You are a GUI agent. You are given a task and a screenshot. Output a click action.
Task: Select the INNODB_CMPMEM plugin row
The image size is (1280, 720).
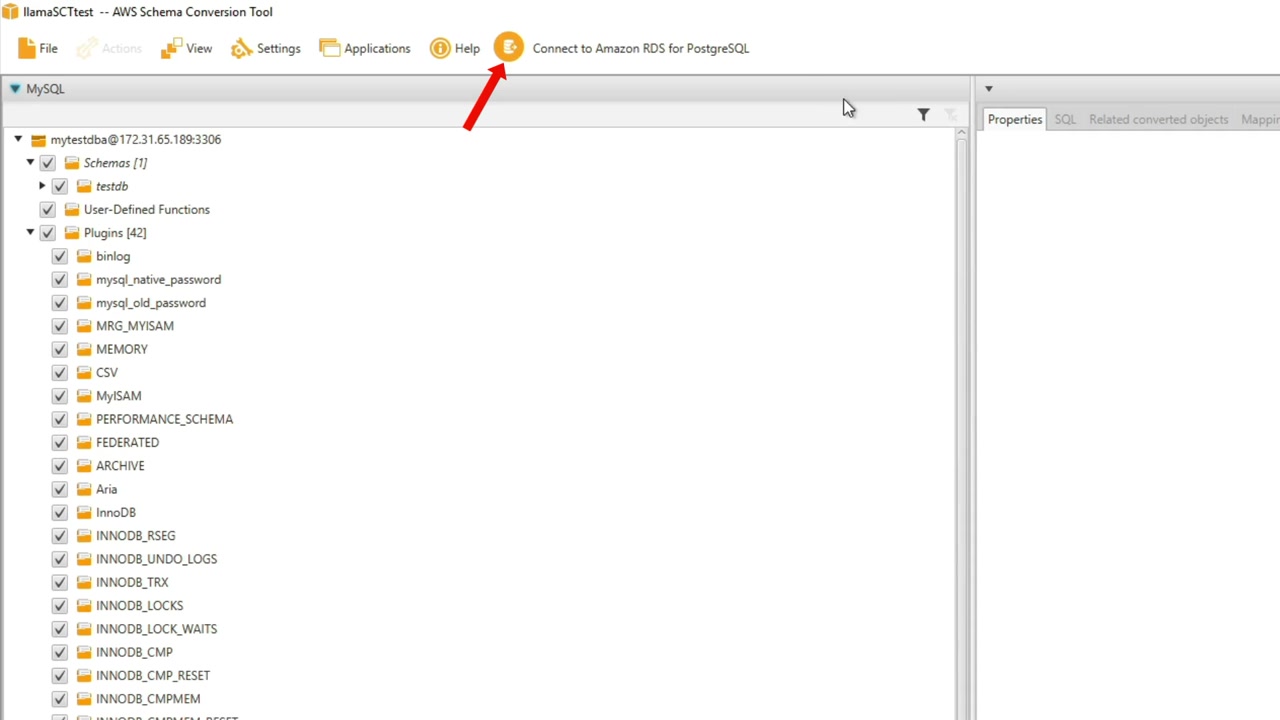click(x=148, y=699)
